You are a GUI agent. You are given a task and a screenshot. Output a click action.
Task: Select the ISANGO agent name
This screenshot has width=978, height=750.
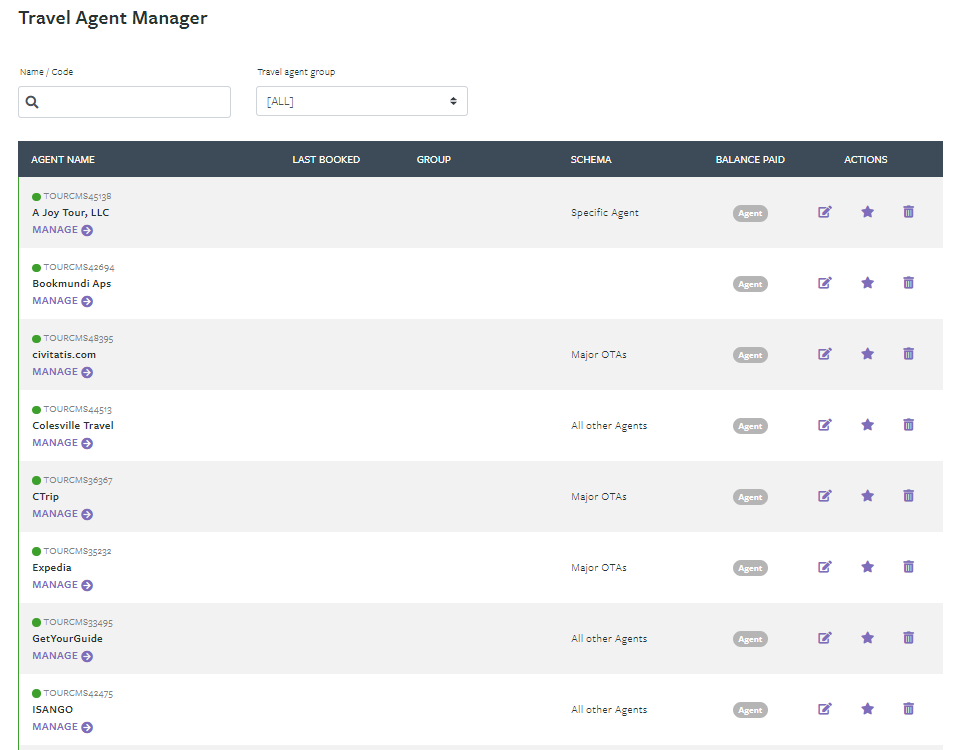(52, 709)
